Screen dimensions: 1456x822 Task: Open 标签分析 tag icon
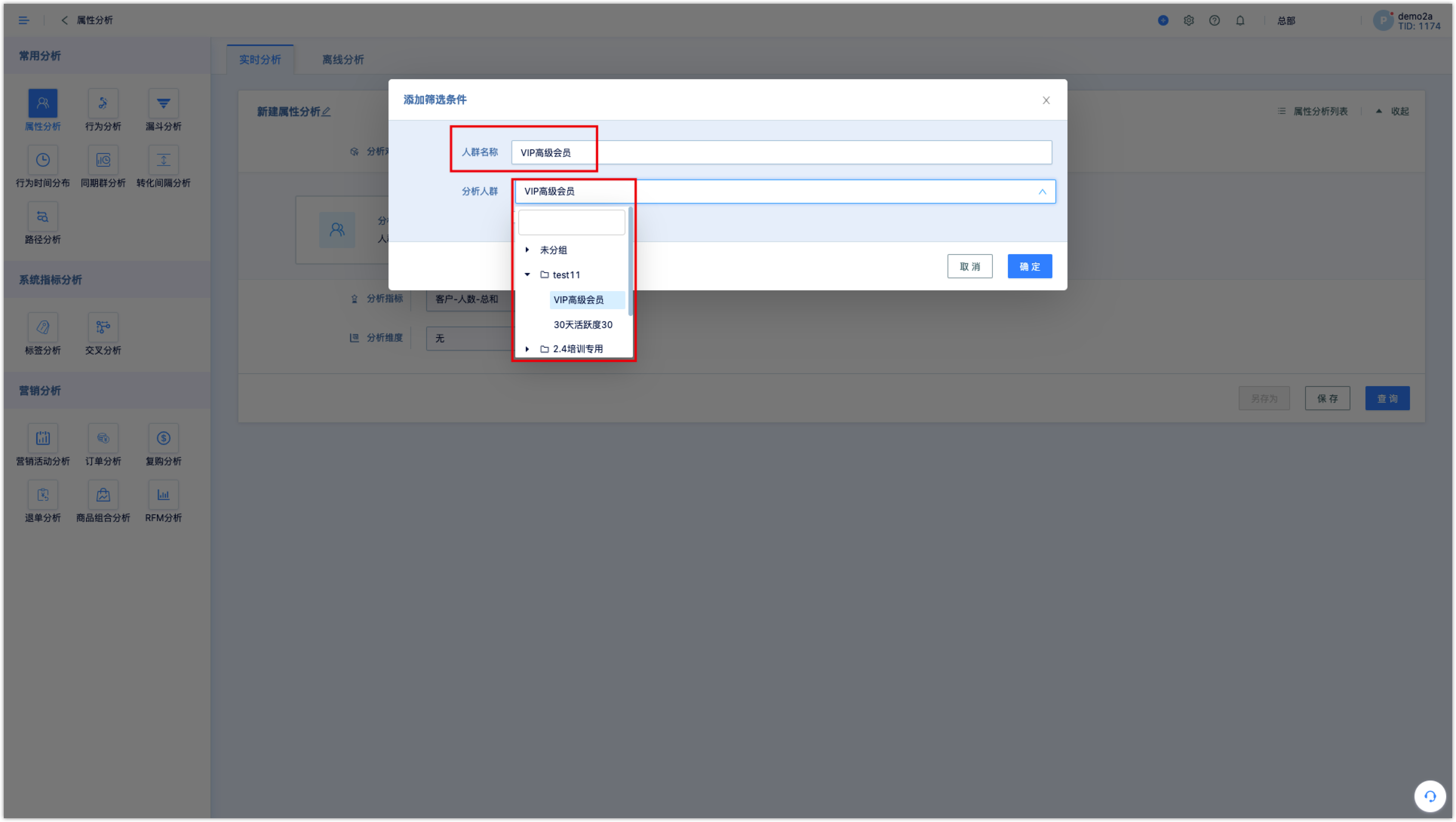[43, 327]
